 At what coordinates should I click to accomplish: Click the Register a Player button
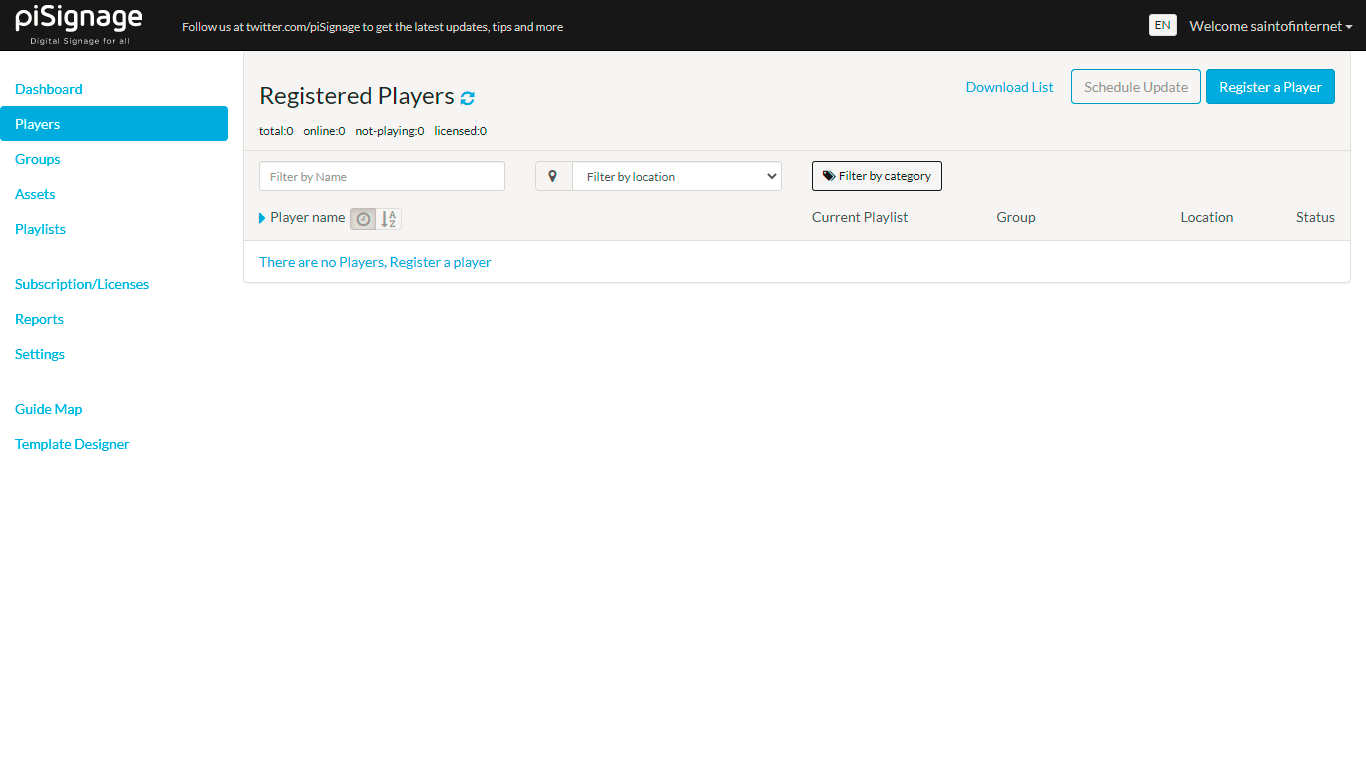coord(1270,87)
